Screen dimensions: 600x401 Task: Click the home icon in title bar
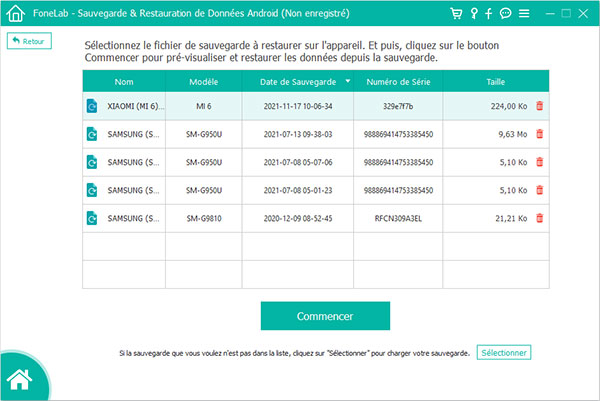coord(14,14)
